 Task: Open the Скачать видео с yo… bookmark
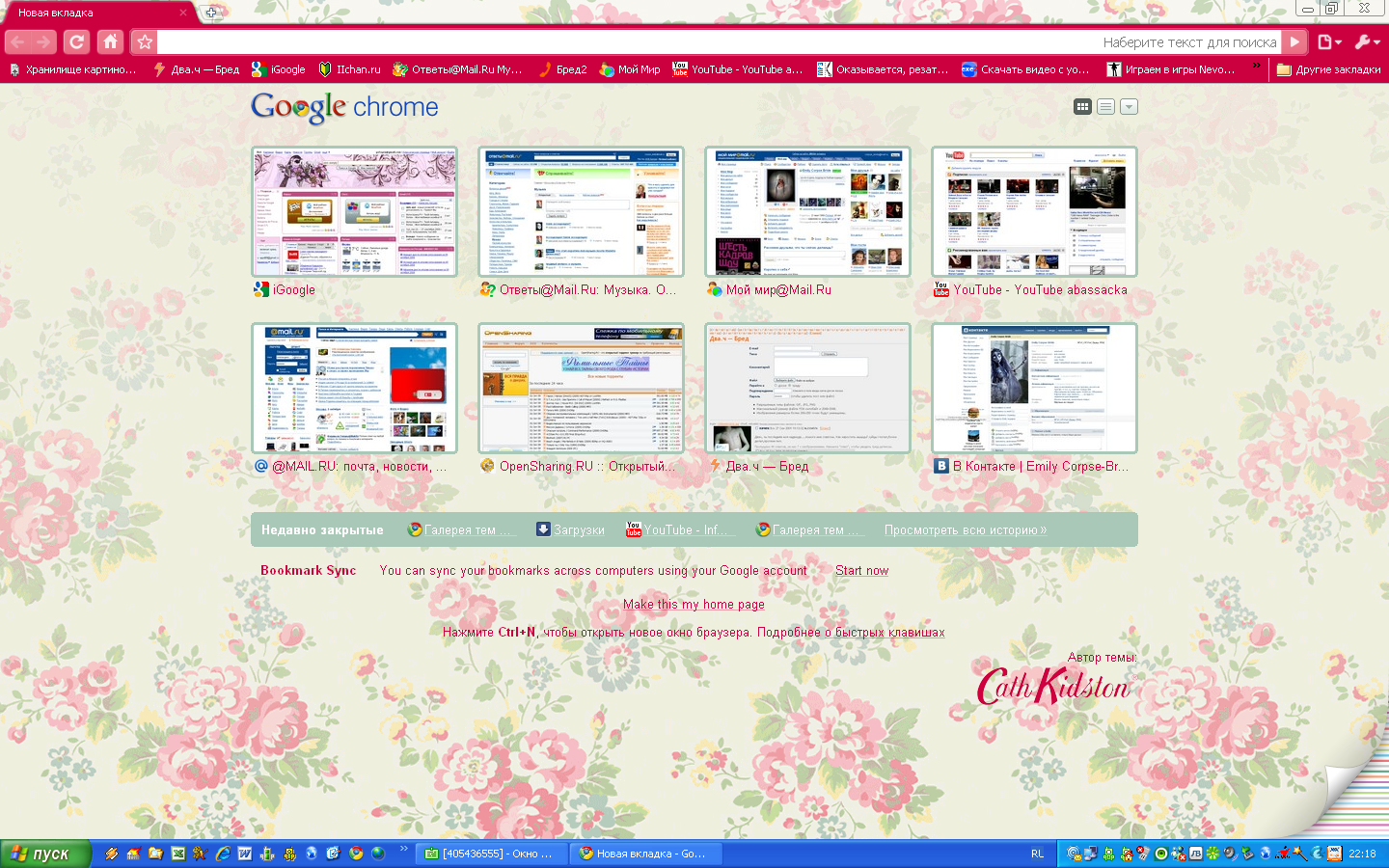1025,69
